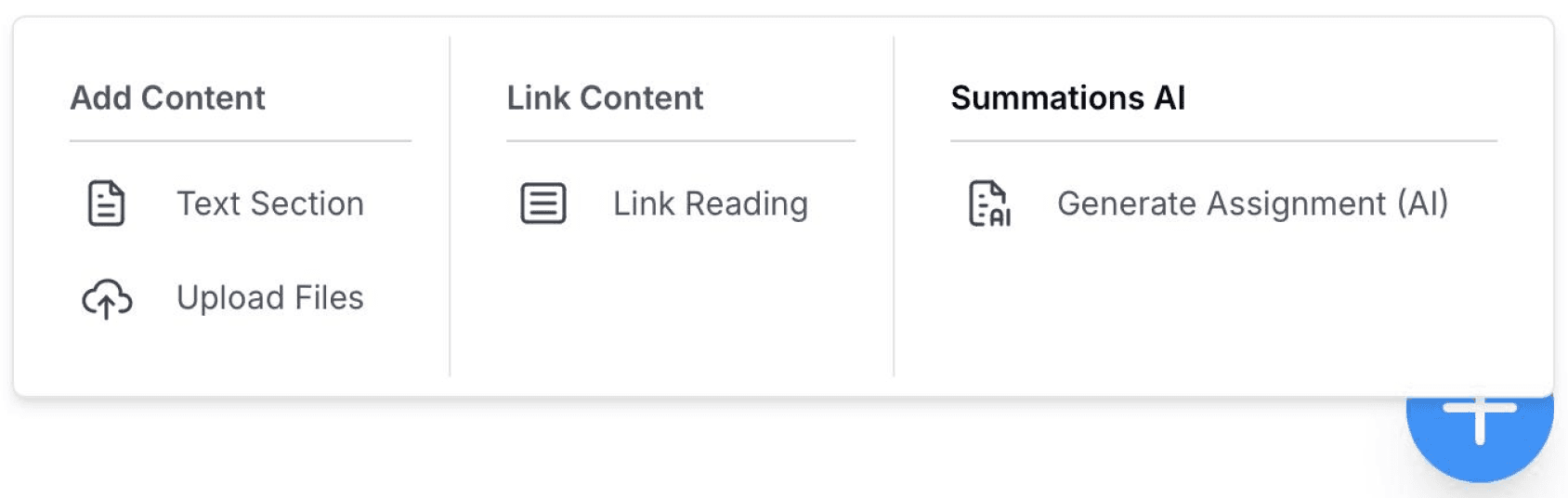Viewport: 1568px width, 498px height.
Task: Click the "Add Content" column heading
Action: (168, 98)
